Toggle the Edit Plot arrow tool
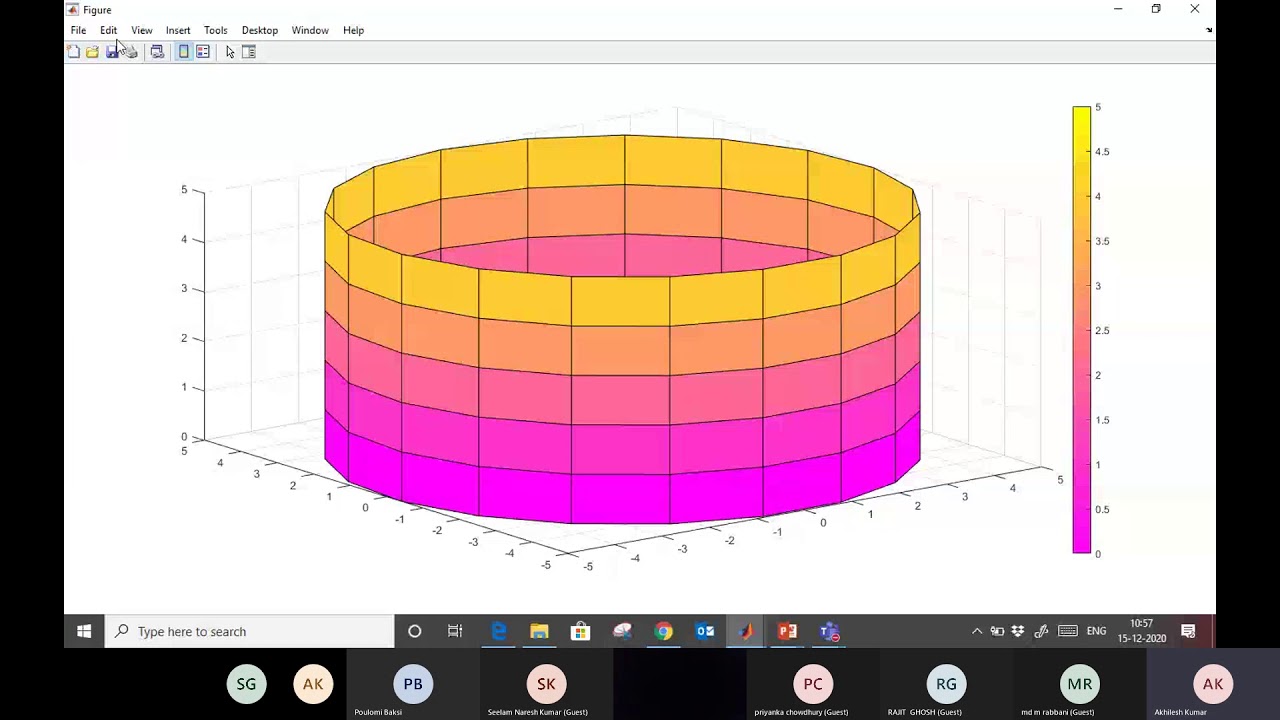This screenshot has width=1280, height=720. tap(230, 52)
